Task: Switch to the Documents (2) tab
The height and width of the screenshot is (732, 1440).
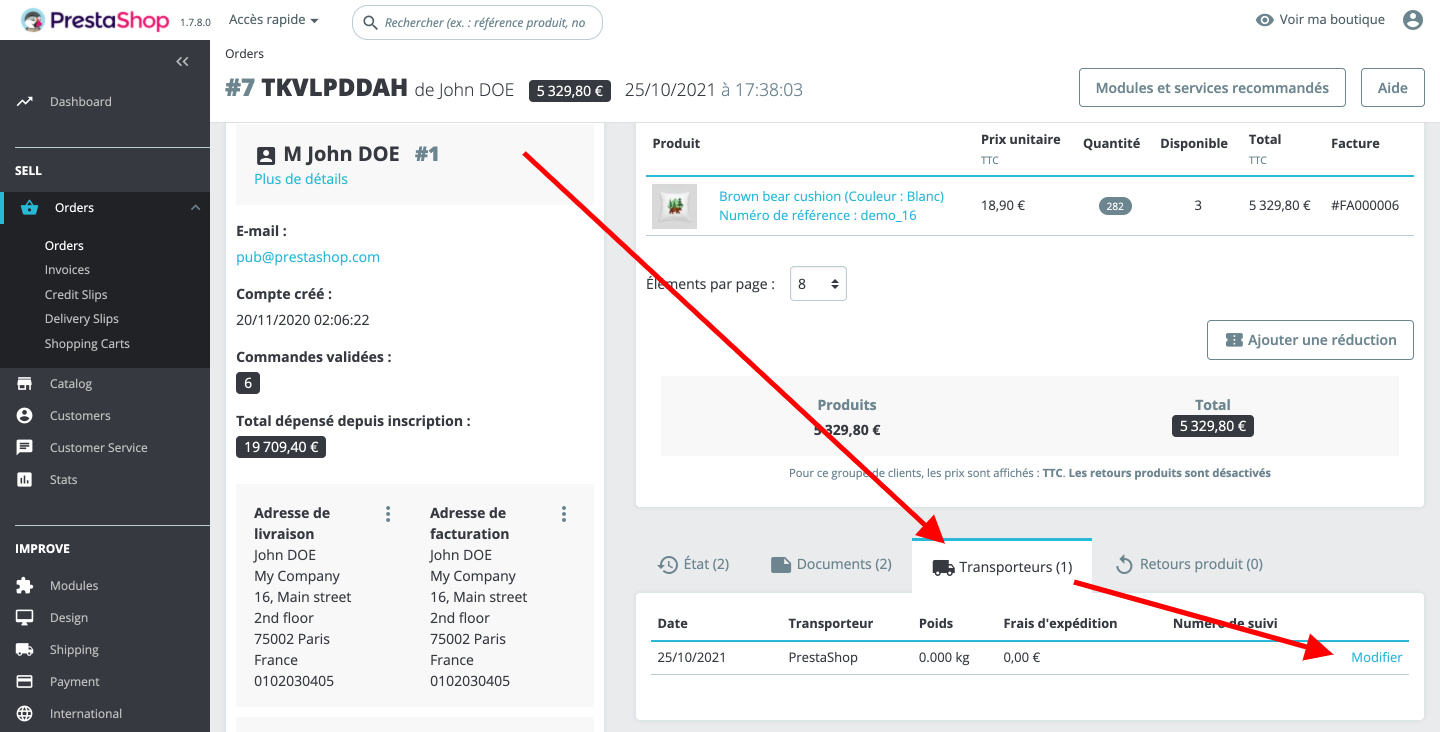Action: tap(831, 565)
